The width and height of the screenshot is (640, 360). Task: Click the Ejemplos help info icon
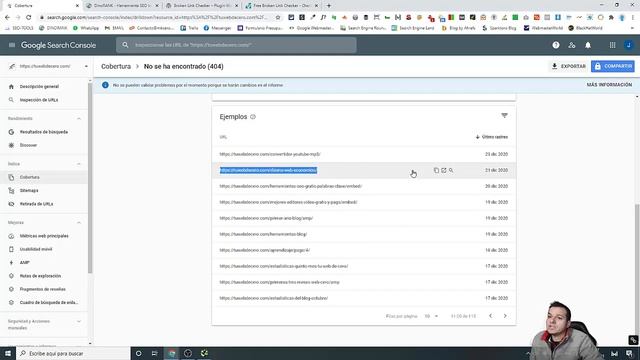pos(253,117)
